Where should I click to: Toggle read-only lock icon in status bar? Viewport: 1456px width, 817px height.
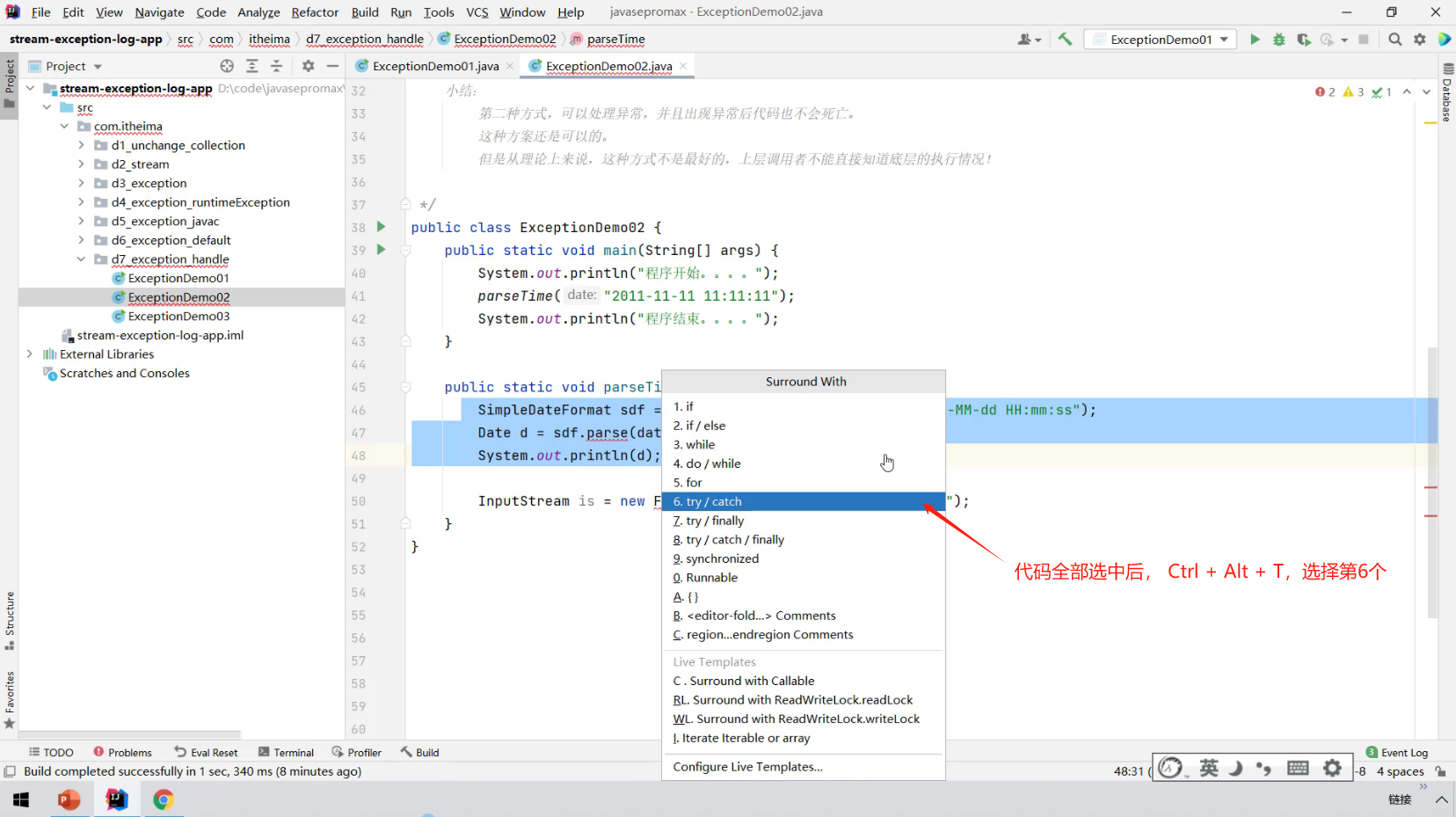coord(1440,771)
